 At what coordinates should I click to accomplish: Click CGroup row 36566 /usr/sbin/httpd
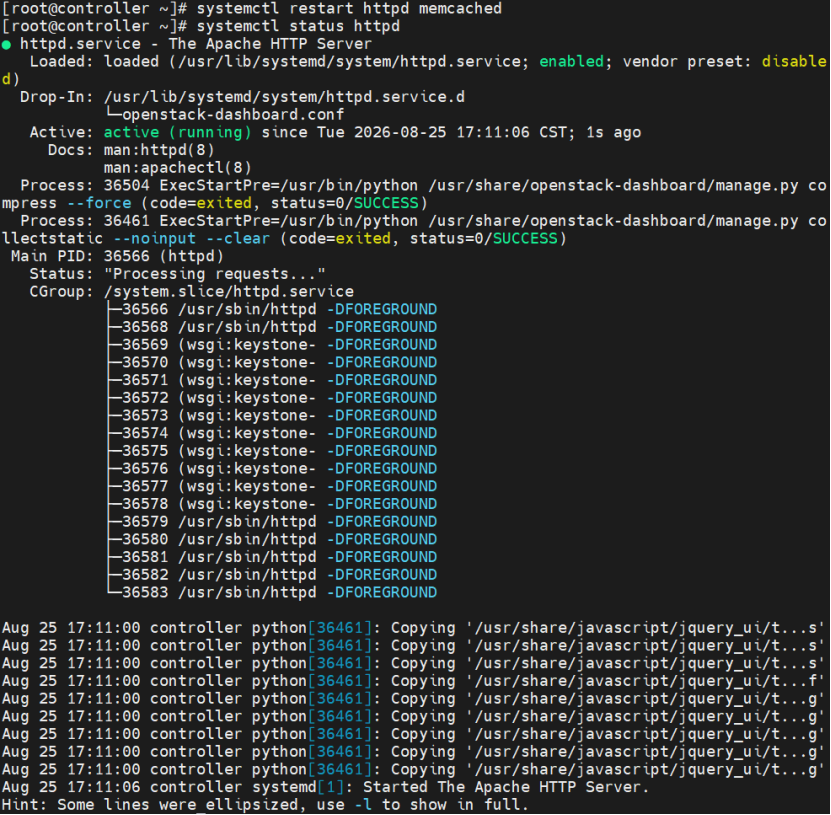pyautogui.click(x=272, y=309)
